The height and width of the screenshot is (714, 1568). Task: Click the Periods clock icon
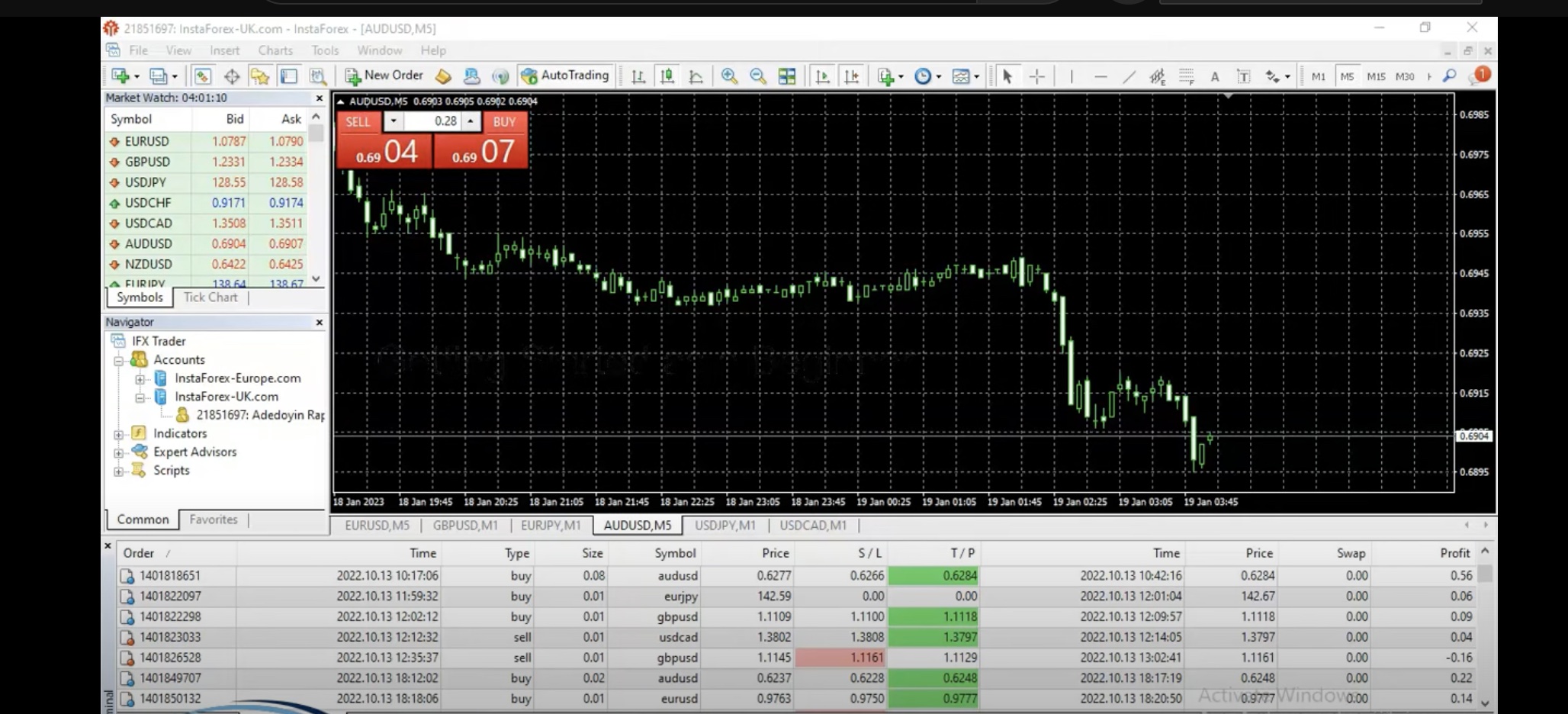point(923,76)
